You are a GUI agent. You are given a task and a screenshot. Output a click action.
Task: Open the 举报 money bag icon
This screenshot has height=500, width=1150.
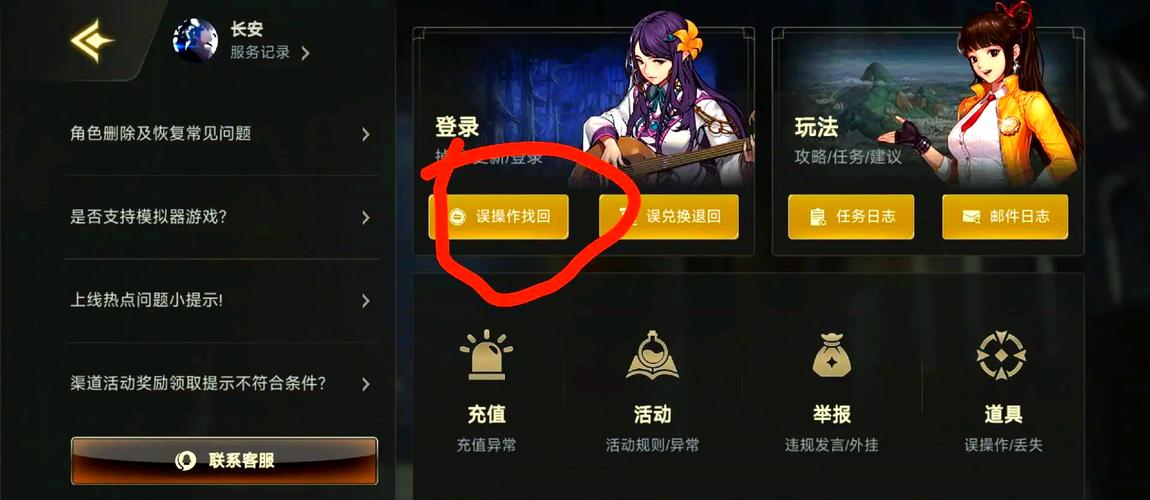pyautogui.click(x=832, y=355)
